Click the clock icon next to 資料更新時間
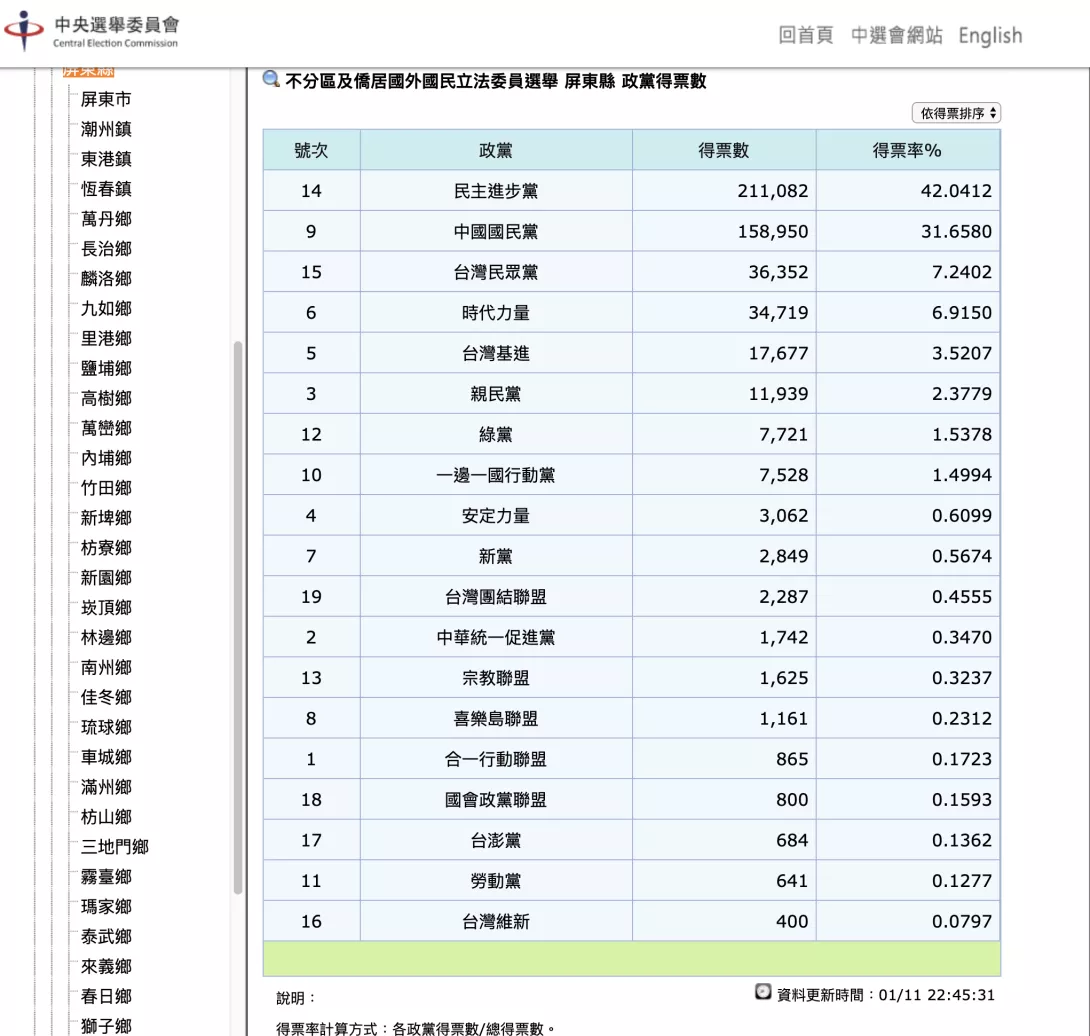The height and width of the screenshot is (1036, 1090). click(763, 992)
